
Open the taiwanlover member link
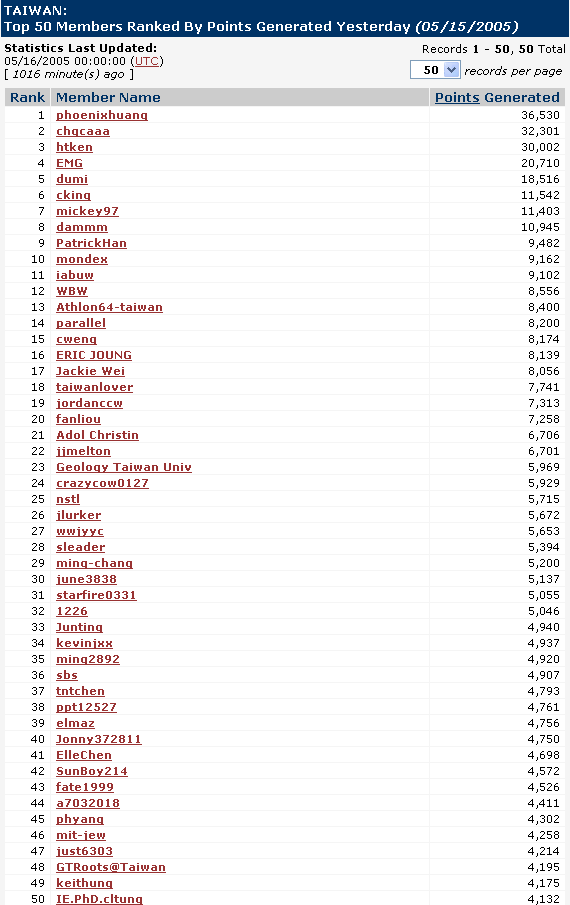(95, 387)
